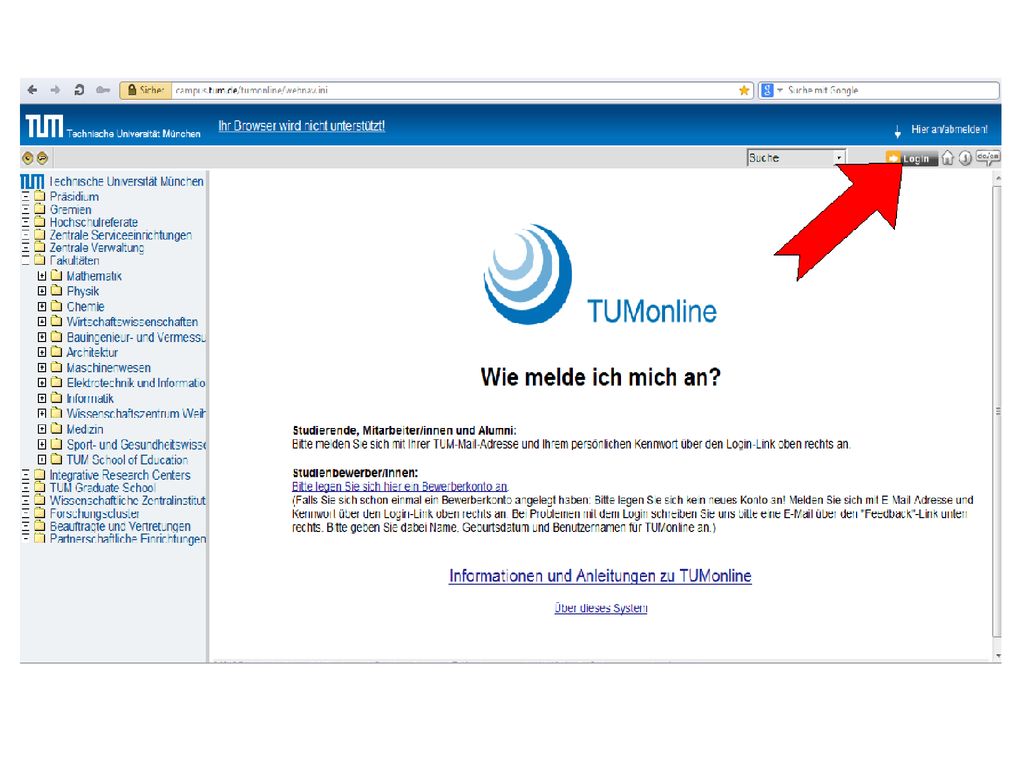The width and height of the screenshot is (1024, 768).
Task: Expand the Maschinenwesen tree node
Action: (x=42, y=368)
